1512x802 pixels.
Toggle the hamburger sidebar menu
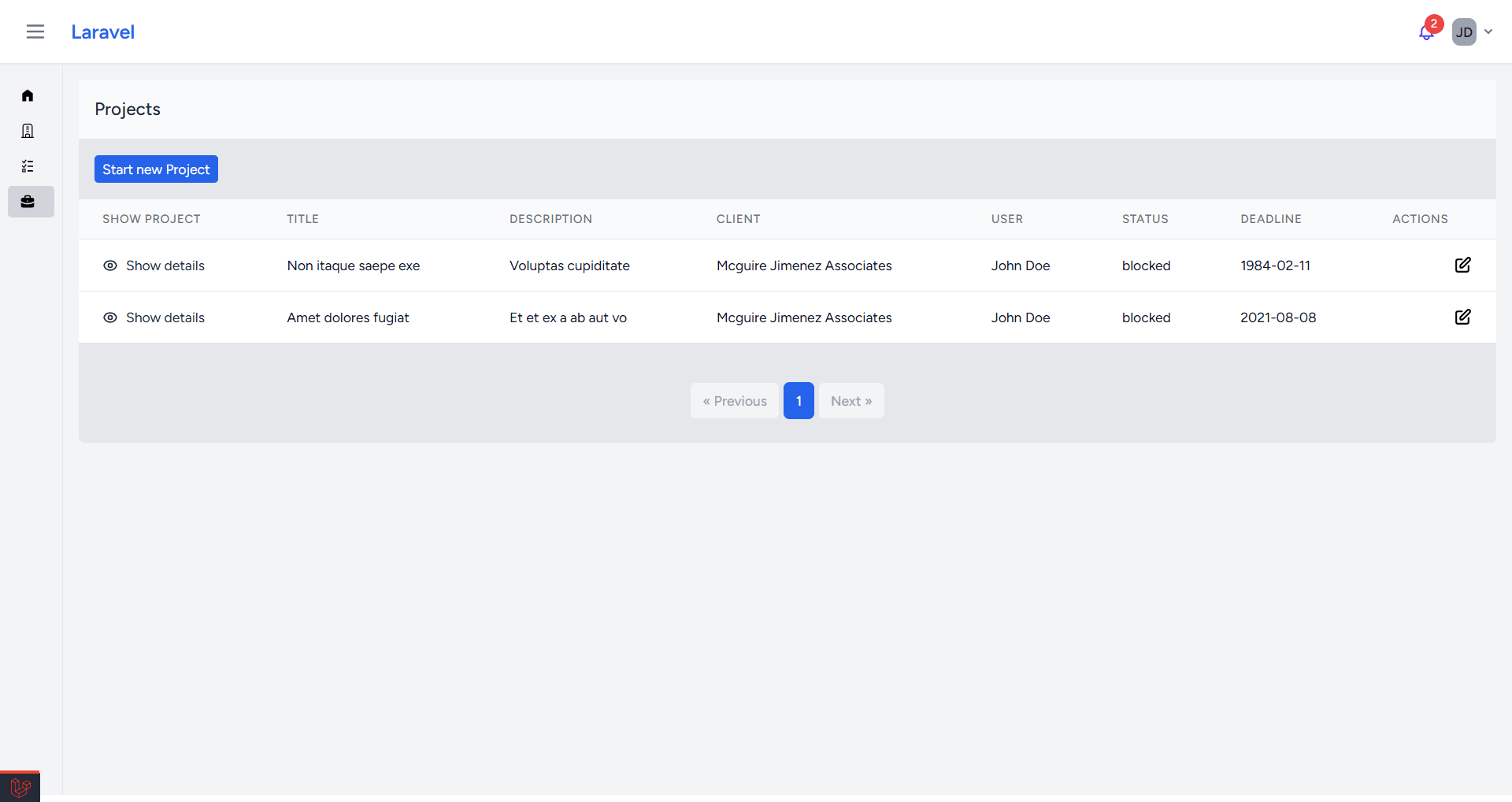tap(35, 32)
